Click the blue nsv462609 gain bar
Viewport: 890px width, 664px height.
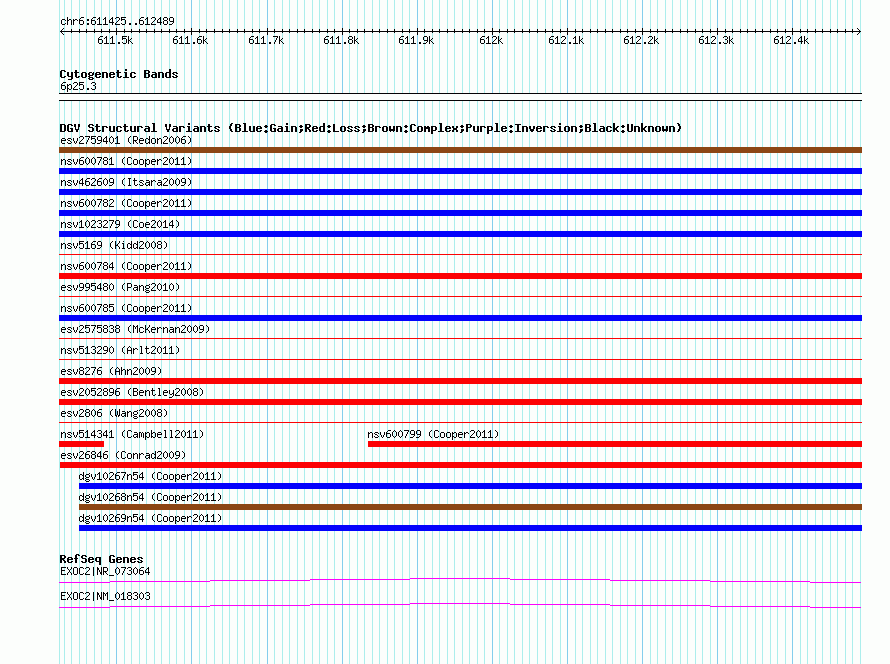460,192
